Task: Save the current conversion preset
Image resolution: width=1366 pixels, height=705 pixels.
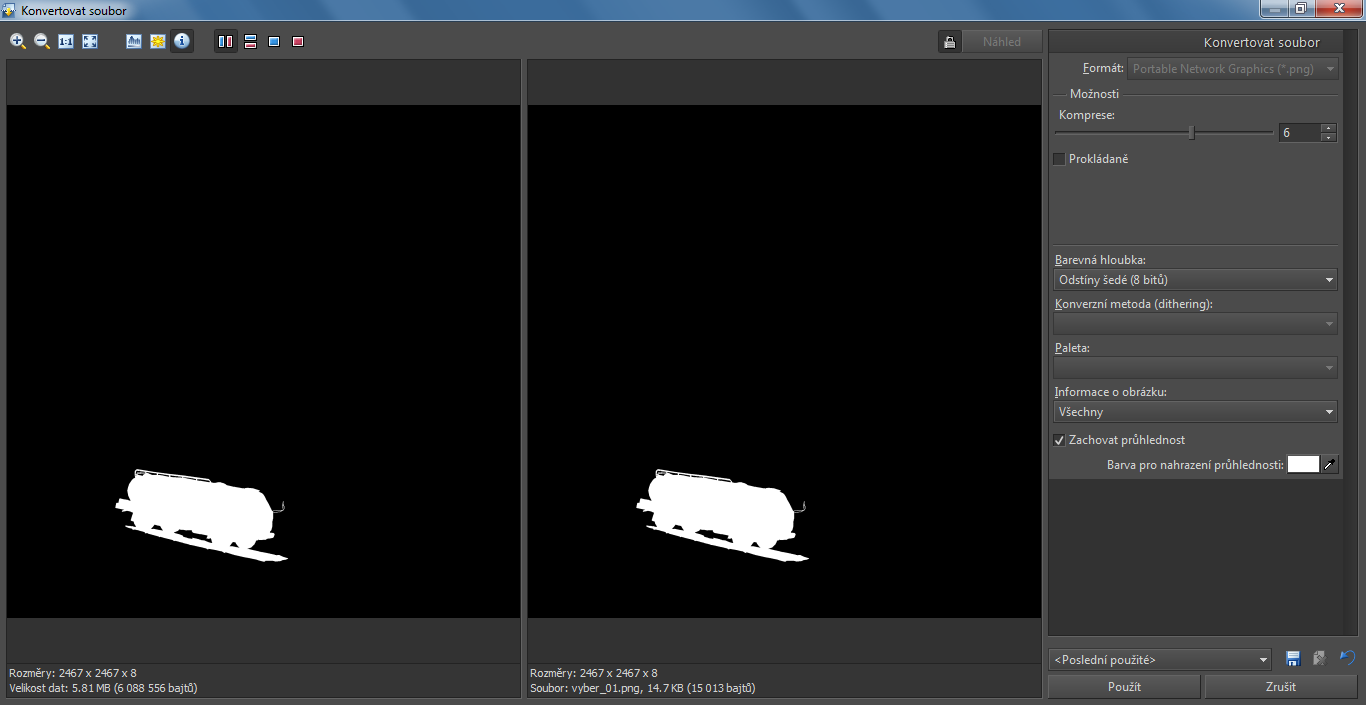Action: [1293, 658]
